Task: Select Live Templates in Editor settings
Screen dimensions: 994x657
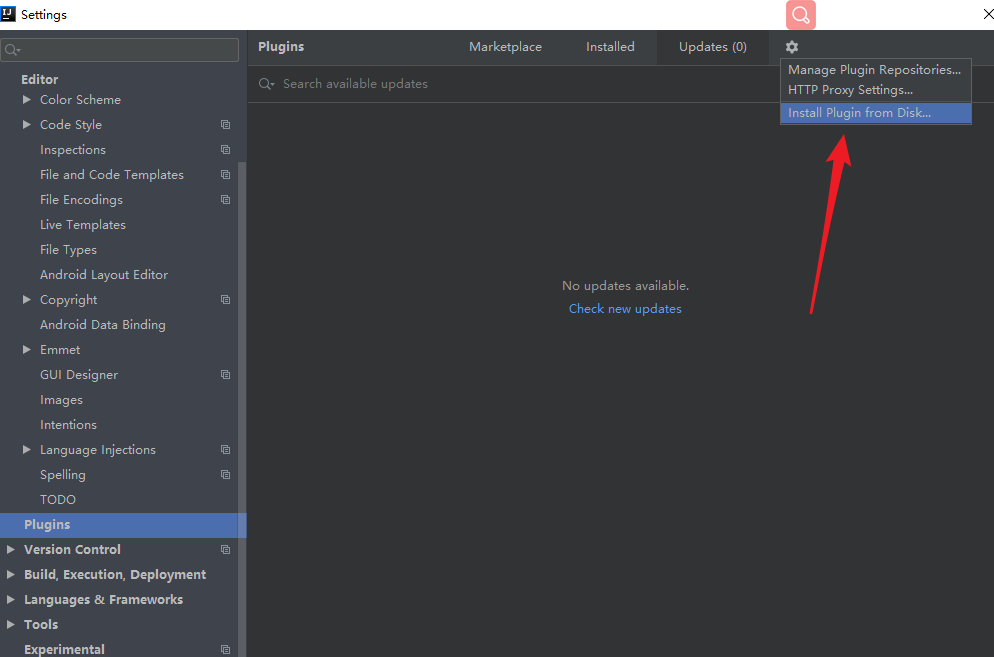Action: pos(83,225)
